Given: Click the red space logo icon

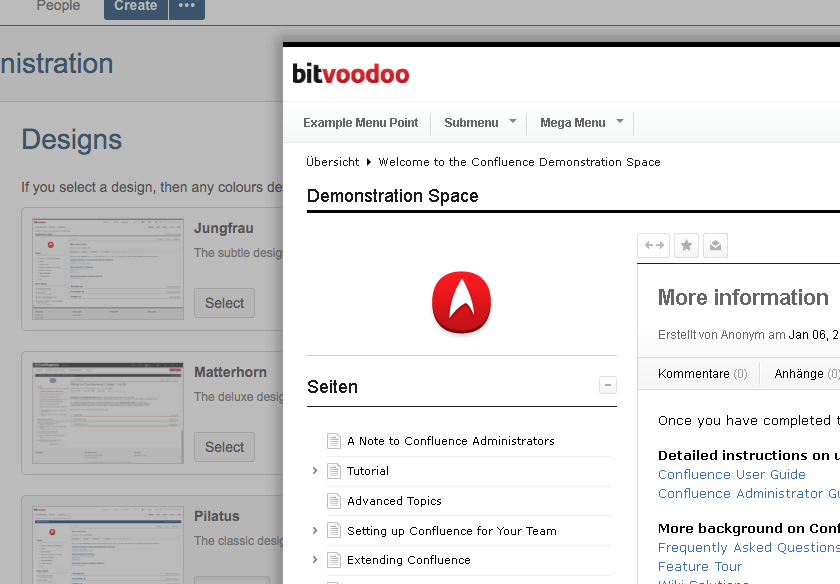Looking at the screenshot, I should tap(461, 304).
